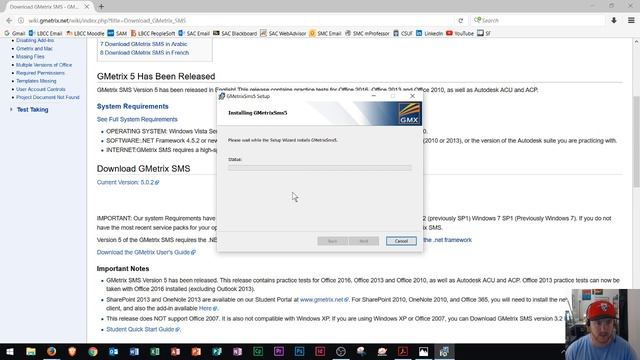The height and width of the screenshot is (360, 640).
Task: Open Photoshop from the taskbar
Action: (x=300, y=351)
